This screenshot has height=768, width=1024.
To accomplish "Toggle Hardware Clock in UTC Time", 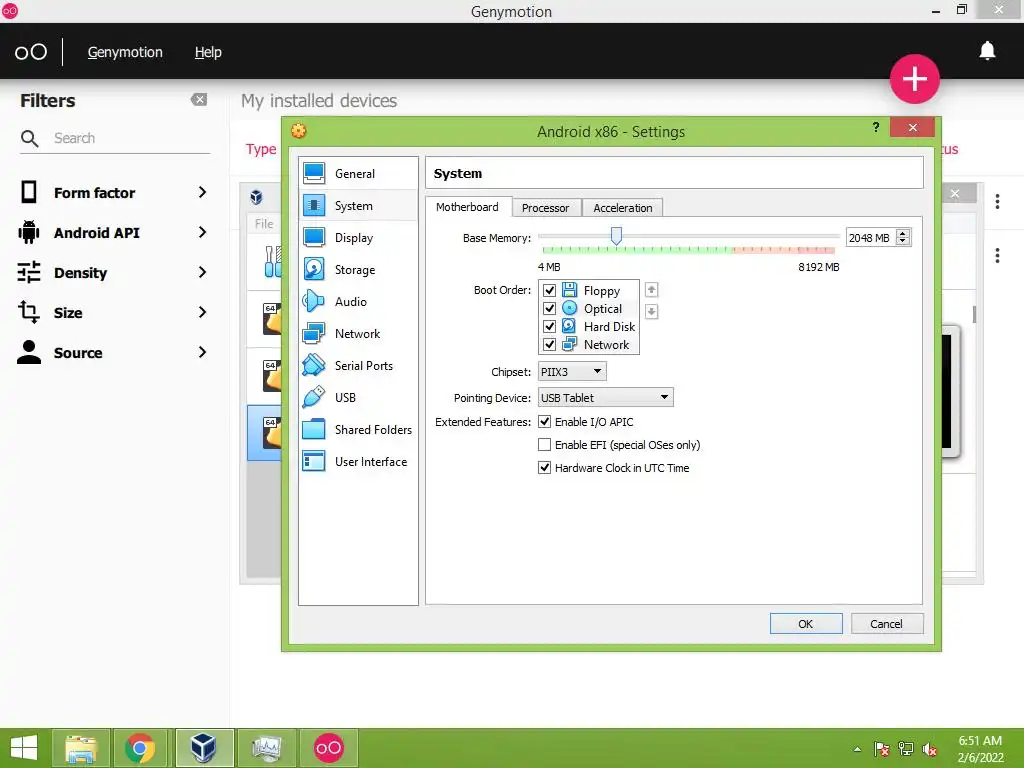I will (544, 468).
